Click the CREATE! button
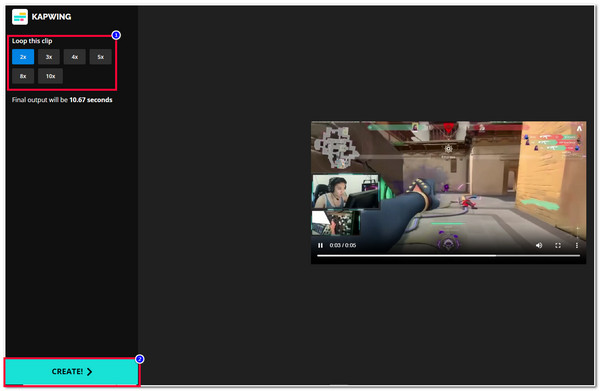Screen dimensions: 600x391 click(x=72, y=371)
